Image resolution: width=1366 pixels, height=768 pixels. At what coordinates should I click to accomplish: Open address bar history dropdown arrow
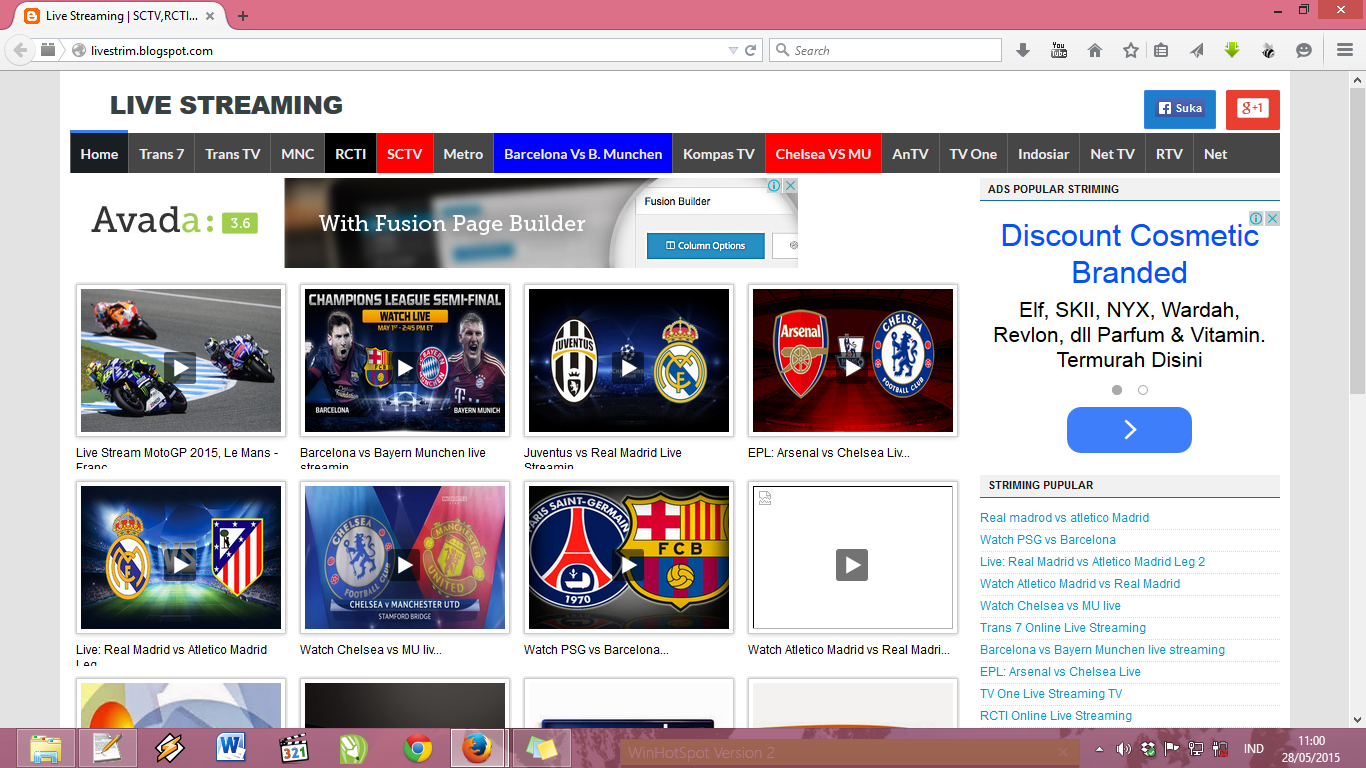pyautogui.click(x=733, y=50)
